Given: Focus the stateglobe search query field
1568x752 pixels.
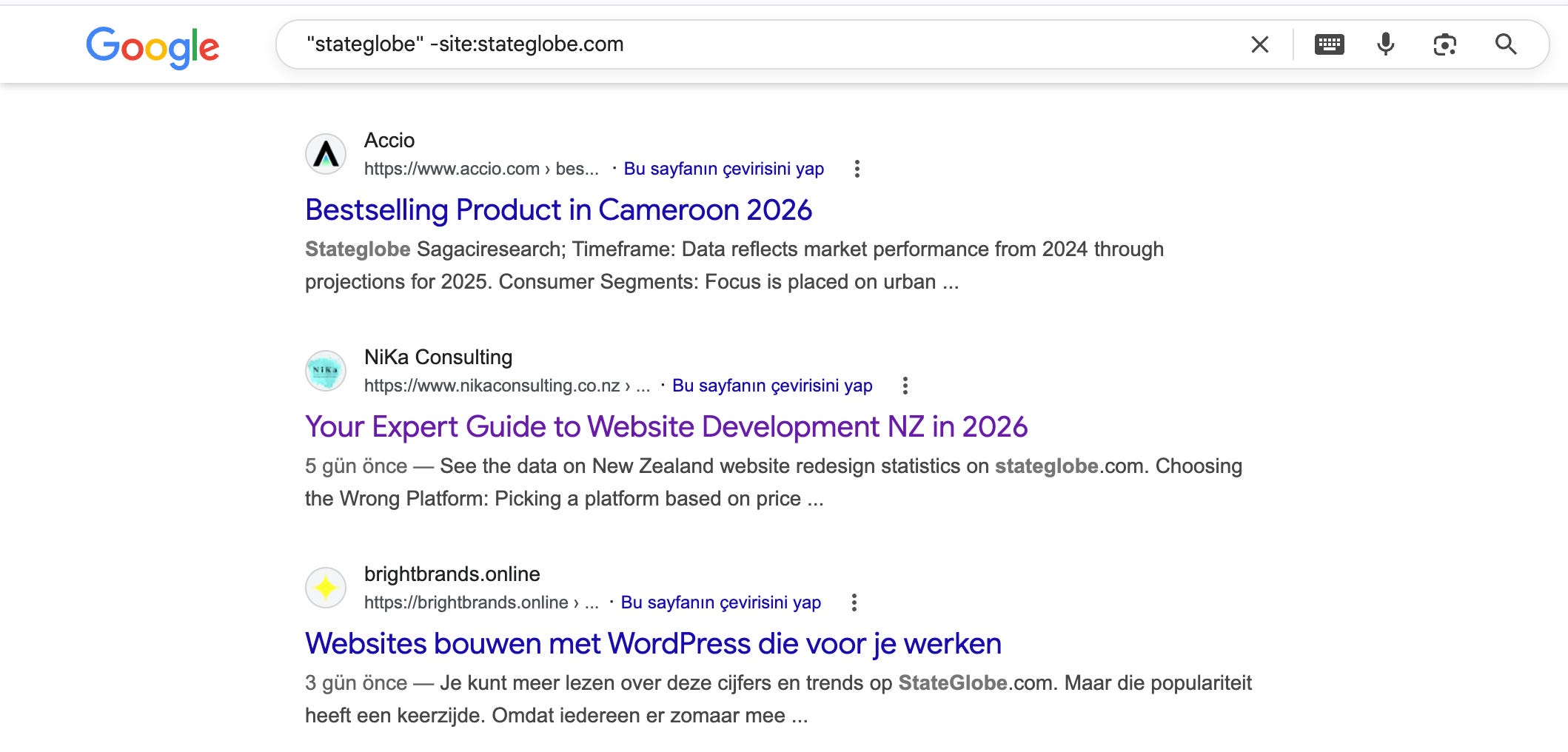Looking at the screenshot, I should point(763,44).
